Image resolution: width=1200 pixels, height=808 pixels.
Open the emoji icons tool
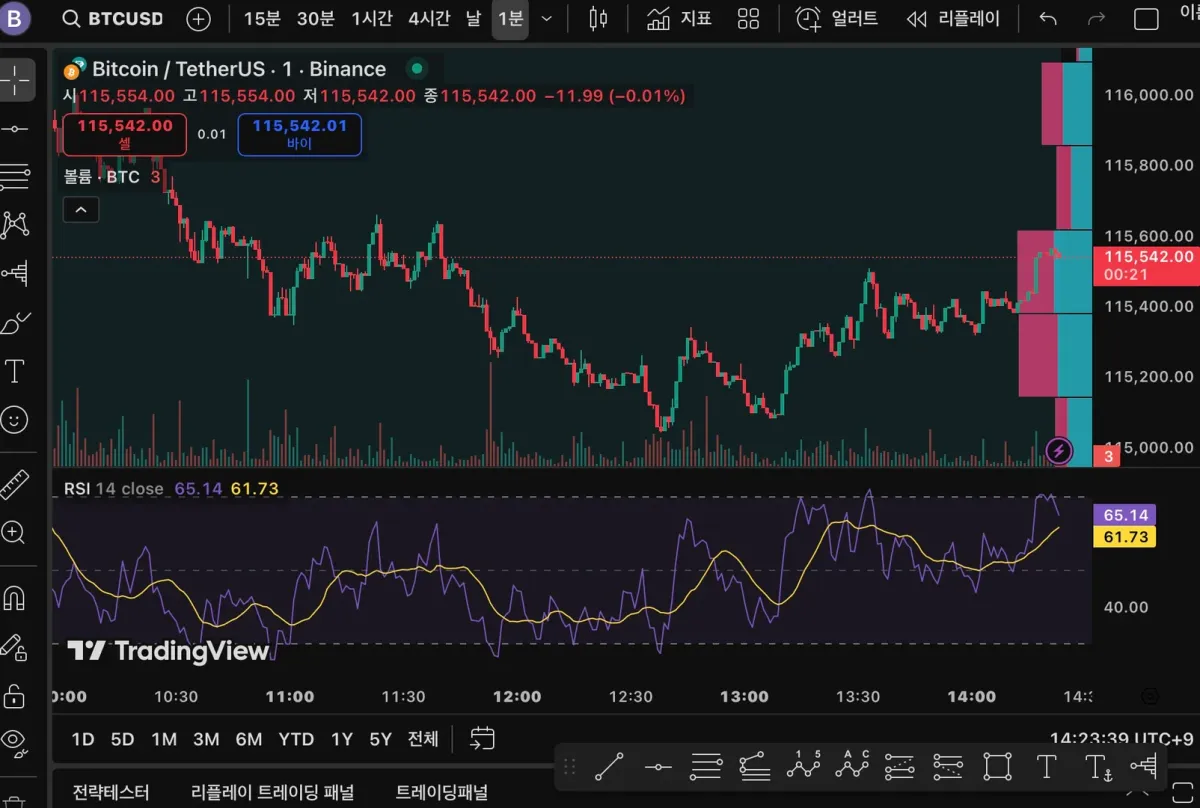click(15, 420)
